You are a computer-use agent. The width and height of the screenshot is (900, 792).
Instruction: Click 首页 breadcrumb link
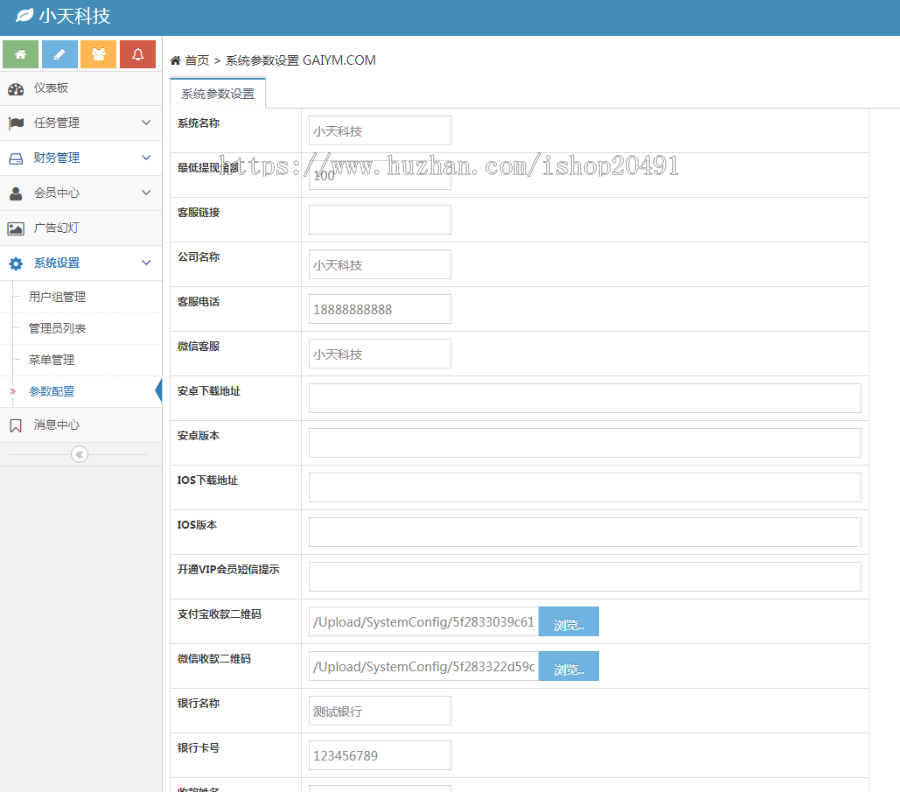(x=196, y=61)
